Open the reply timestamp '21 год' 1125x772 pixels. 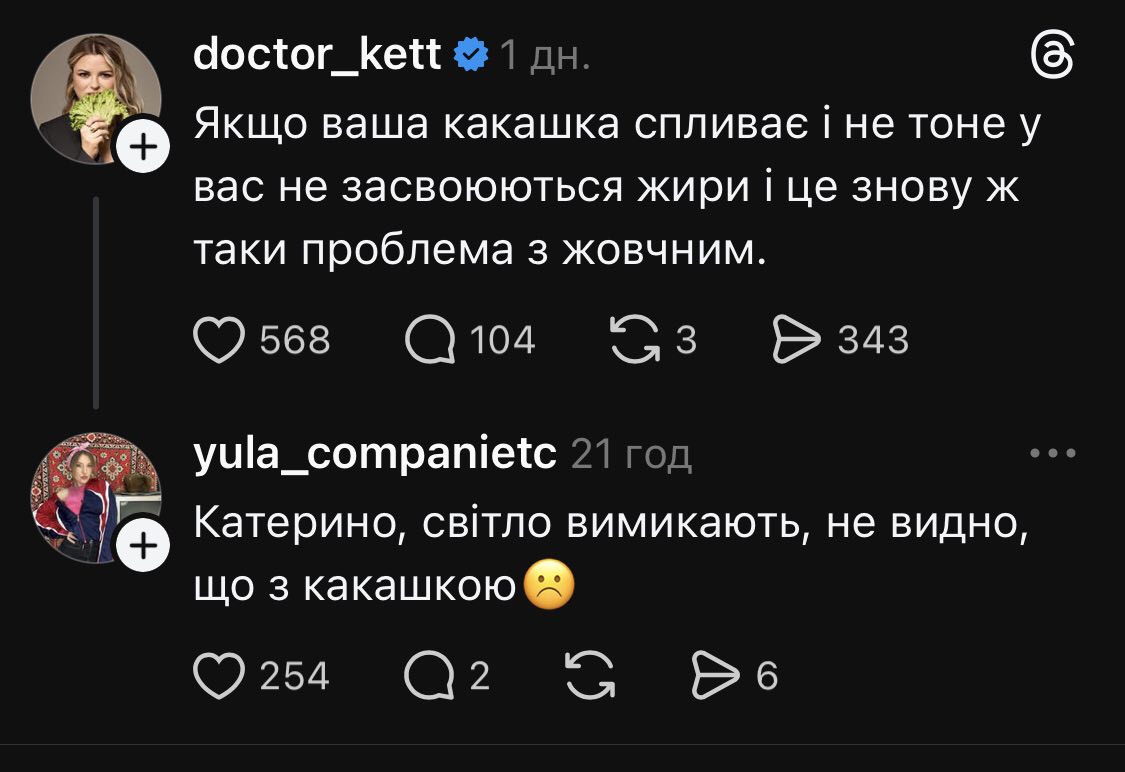[x=631, y=456]
